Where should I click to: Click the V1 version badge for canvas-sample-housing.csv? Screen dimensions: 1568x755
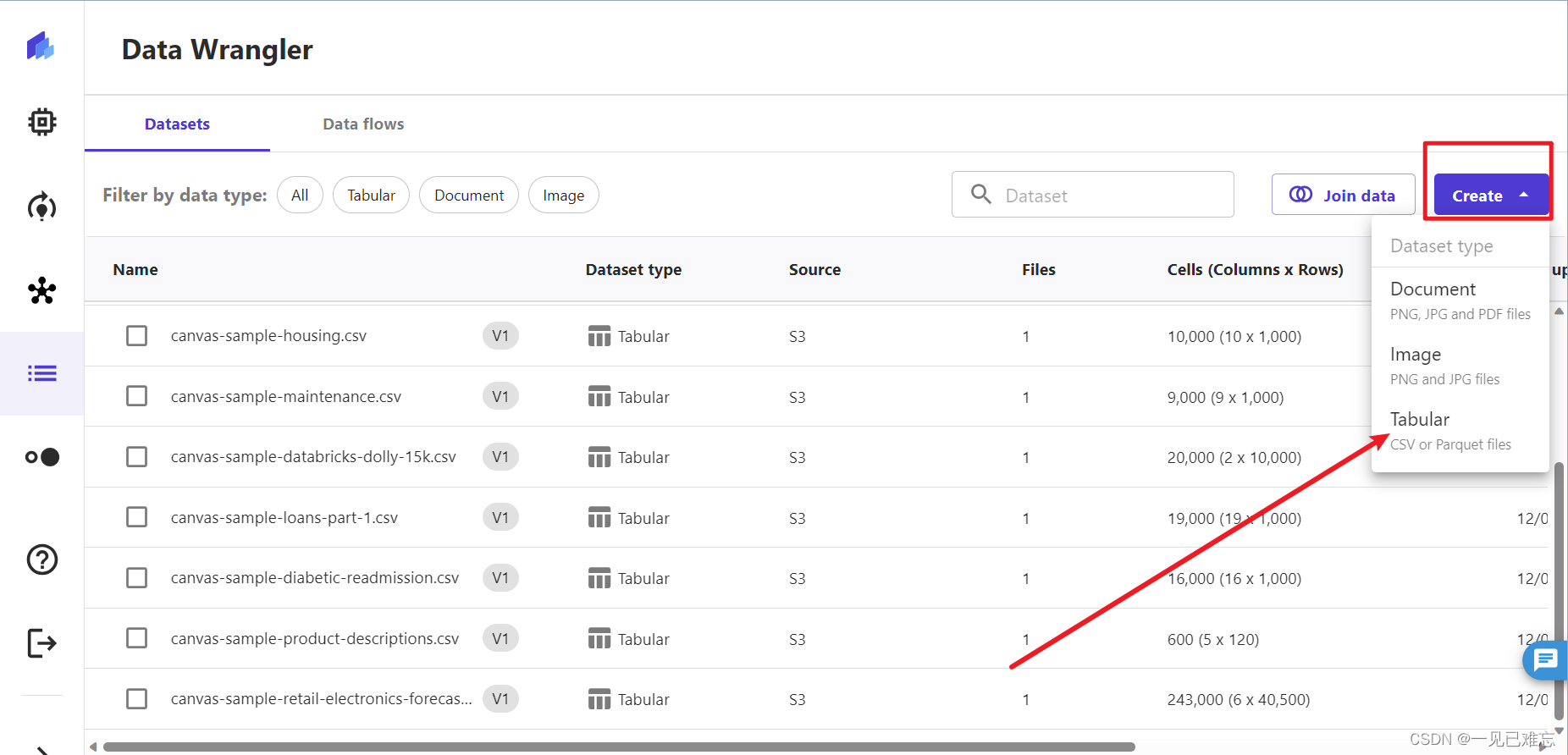coord(500,336)
